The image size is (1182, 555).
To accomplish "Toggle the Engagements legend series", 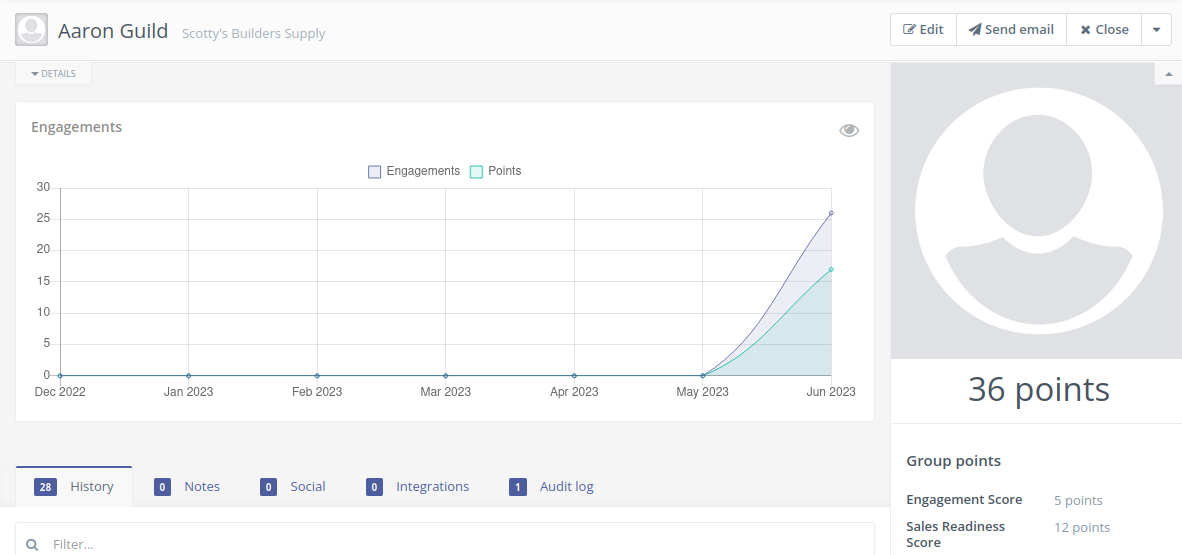I will 414,171.
